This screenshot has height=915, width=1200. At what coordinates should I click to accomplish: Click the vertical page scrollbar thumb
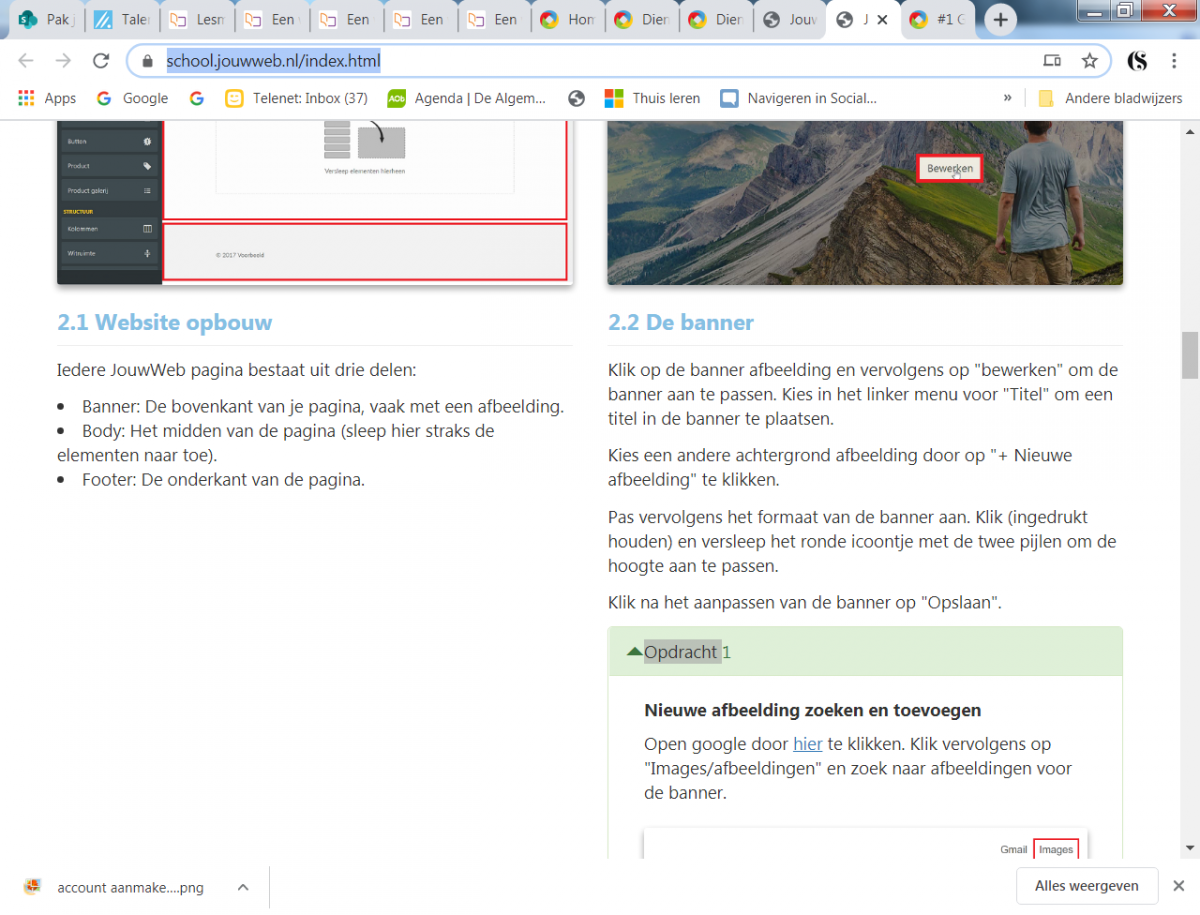pyautogui.click(x=1189, y=355)
